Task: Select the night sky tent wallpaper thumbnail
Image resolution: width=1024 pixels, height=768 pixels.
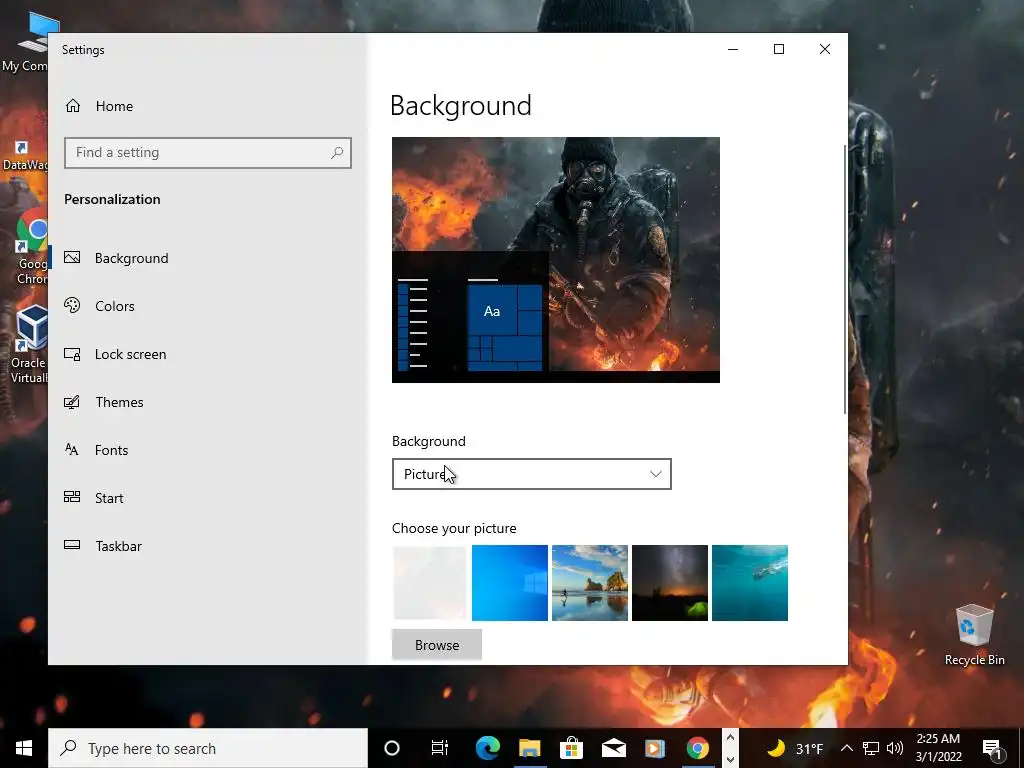Action: point(670,583)
